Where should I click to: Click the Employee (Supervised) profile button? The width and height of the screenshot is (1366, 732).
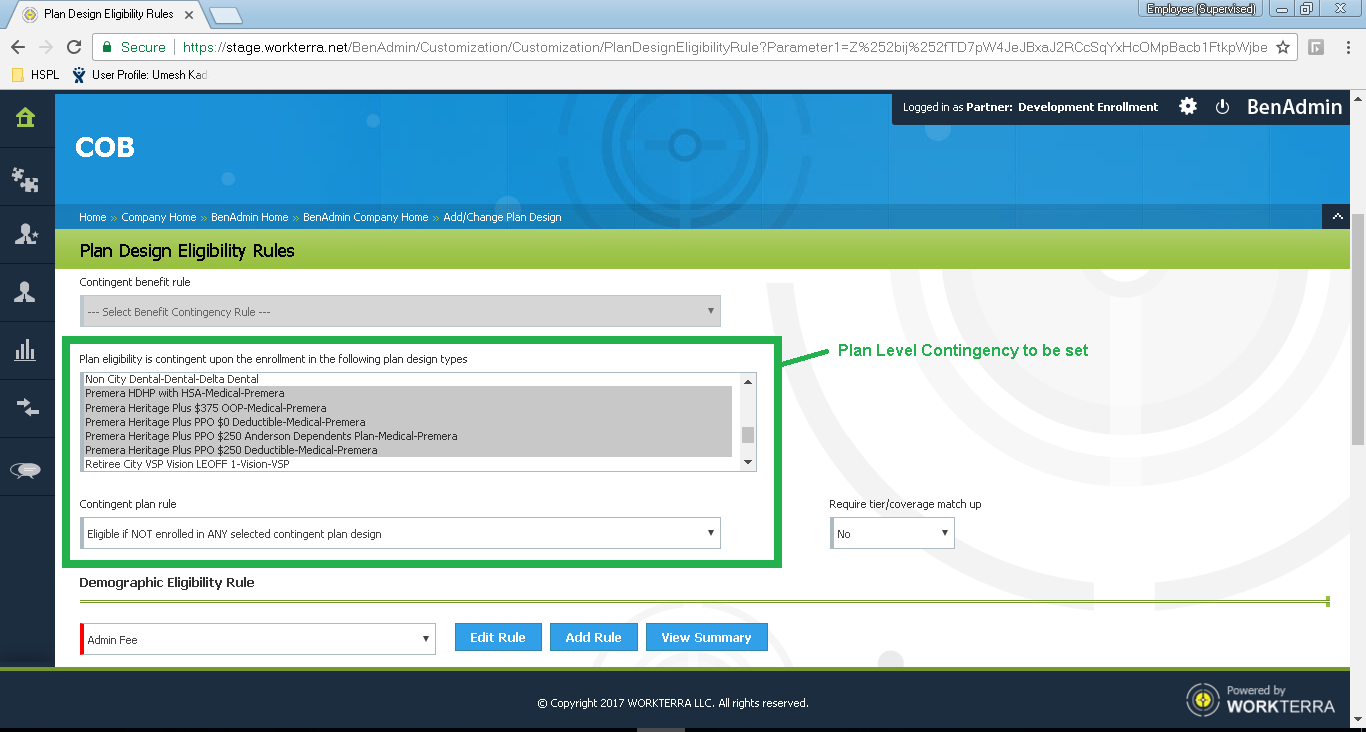point(1201,9)
